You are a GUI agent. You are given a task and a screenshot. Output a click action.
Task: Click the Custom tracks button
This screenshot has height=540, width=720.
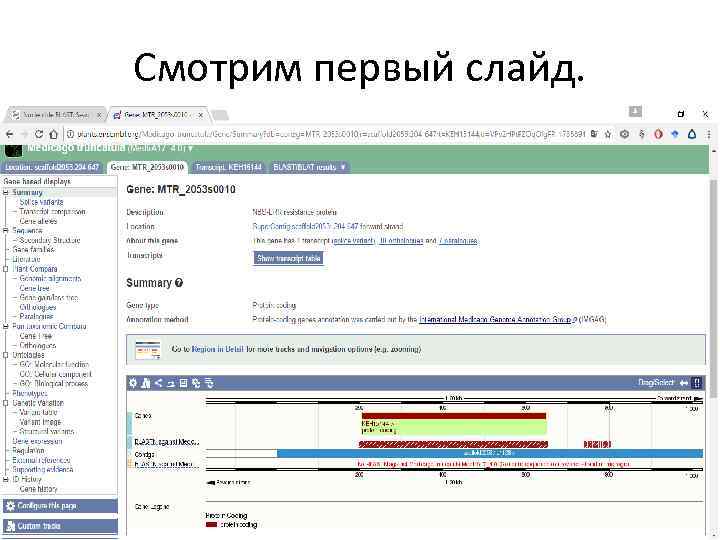[x=60, y=526]
